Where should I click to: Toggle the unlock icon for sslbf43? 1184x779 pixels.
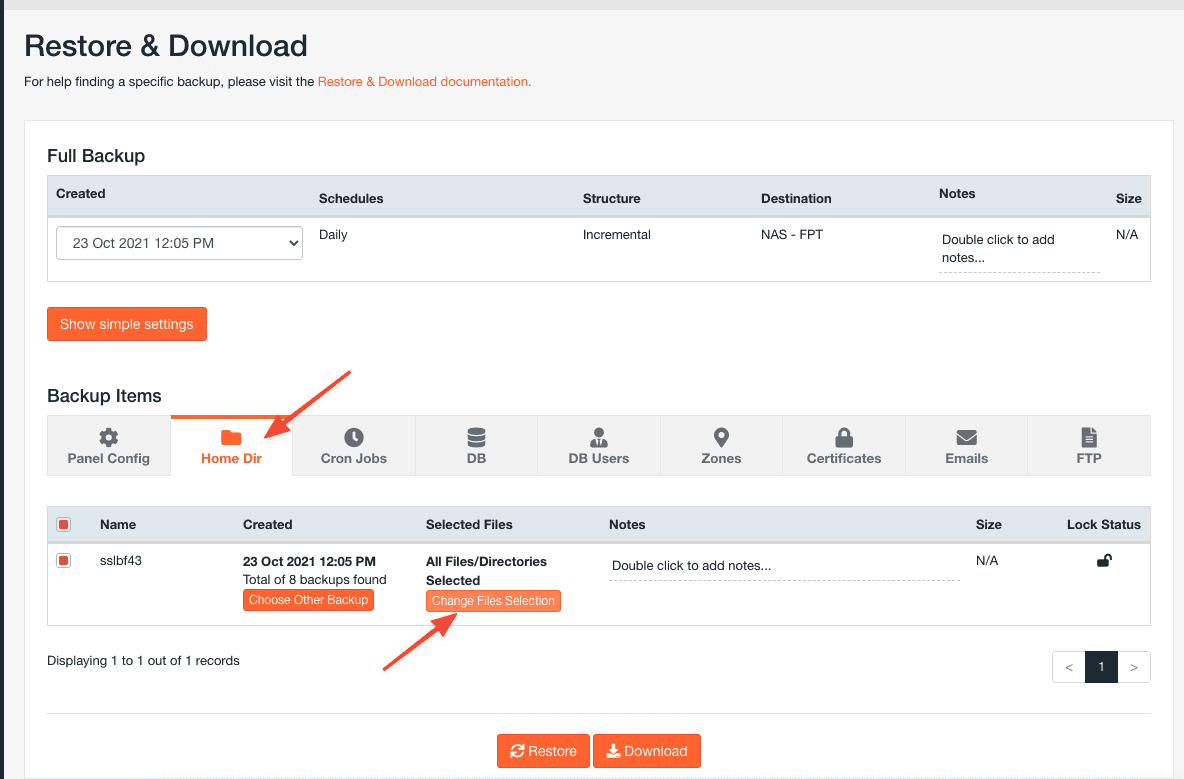tap(1104, 561)
